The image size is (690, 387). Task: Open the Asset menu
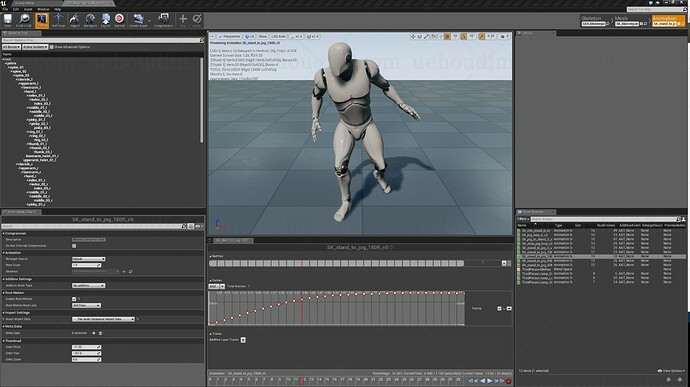coord(28,9)
